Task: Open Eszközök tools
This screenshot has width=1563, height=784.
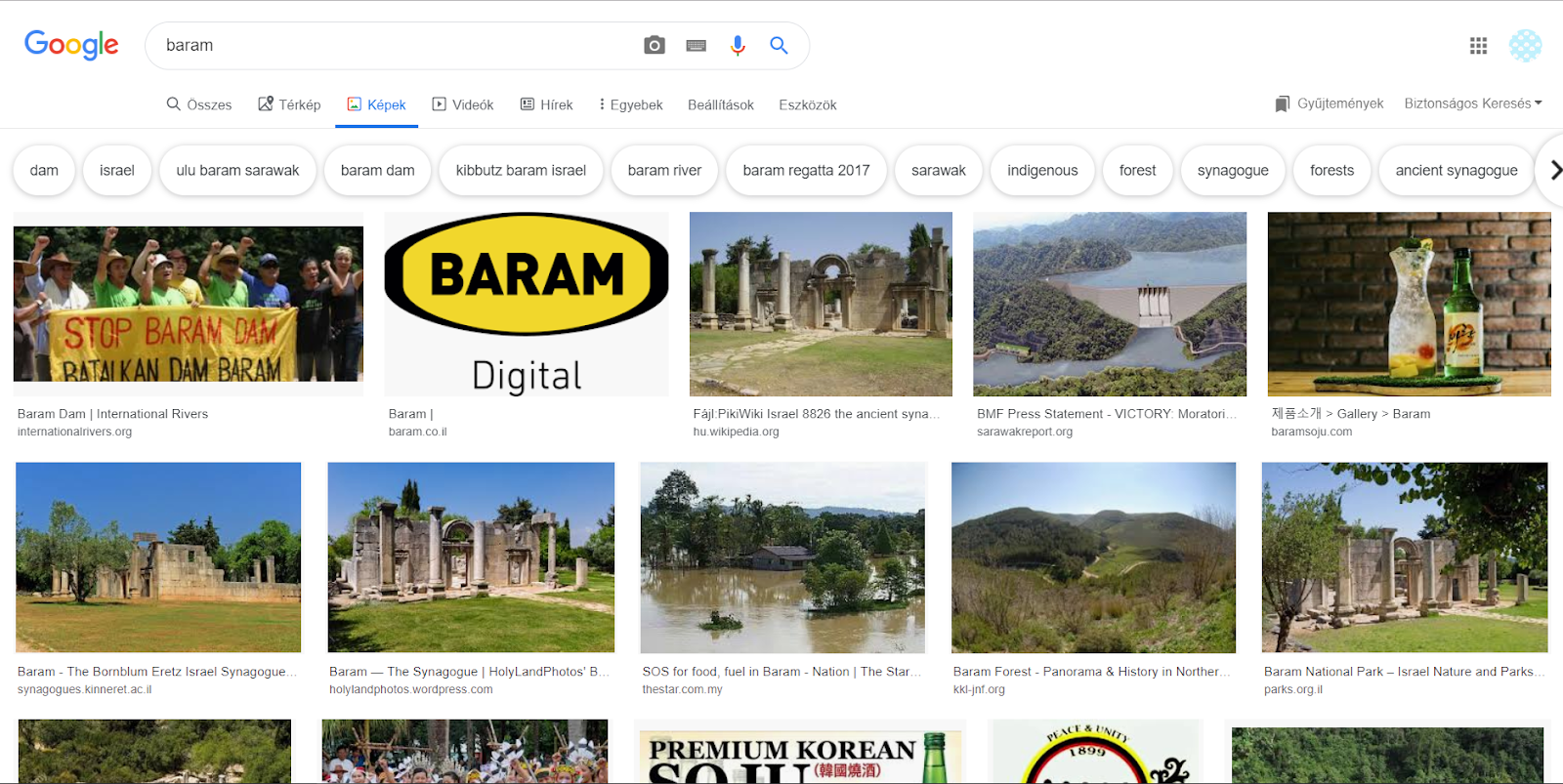Action: 808,104
